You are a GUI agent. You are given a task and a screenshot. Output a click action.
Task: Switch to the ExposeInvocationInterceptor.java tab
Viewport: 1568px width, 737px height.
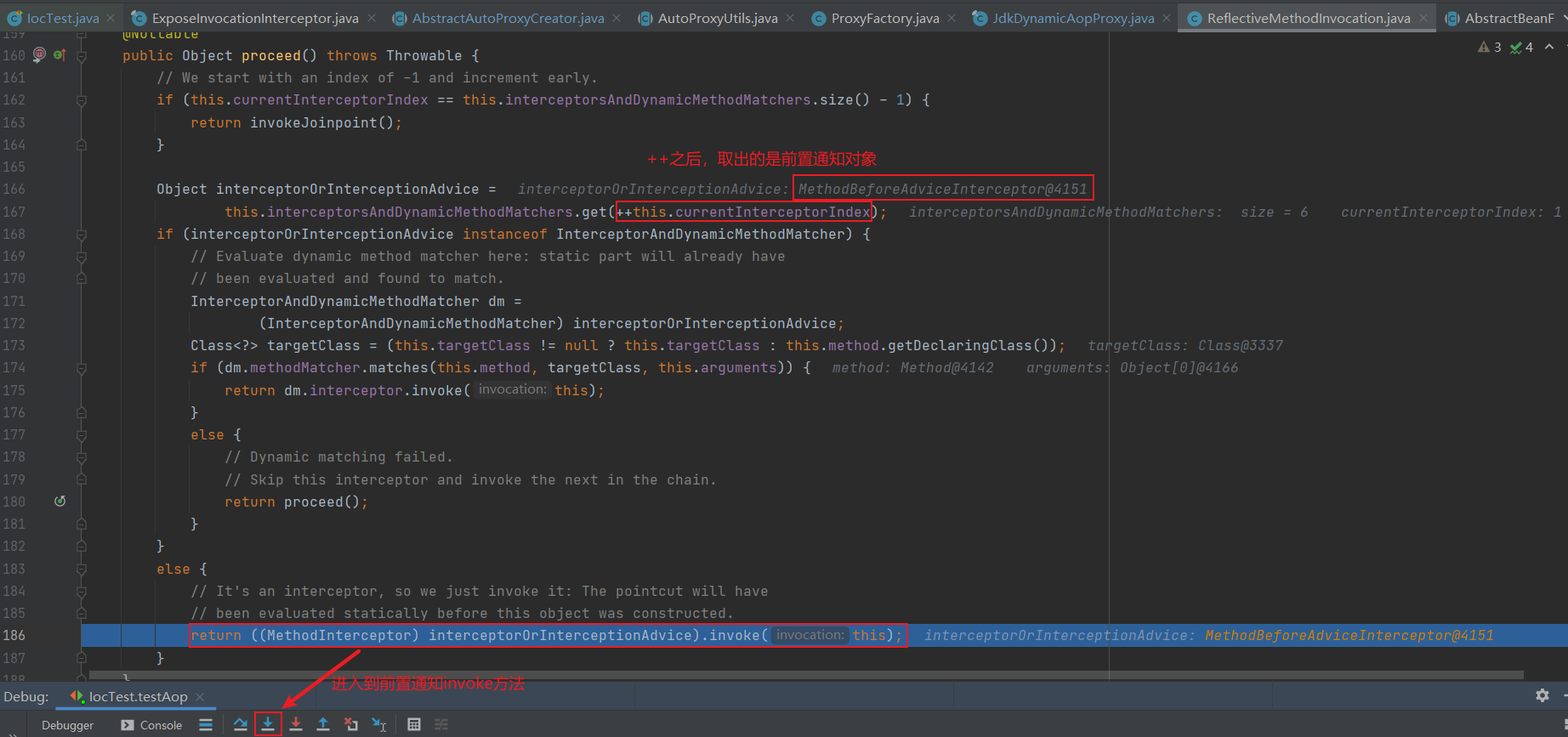254,18
